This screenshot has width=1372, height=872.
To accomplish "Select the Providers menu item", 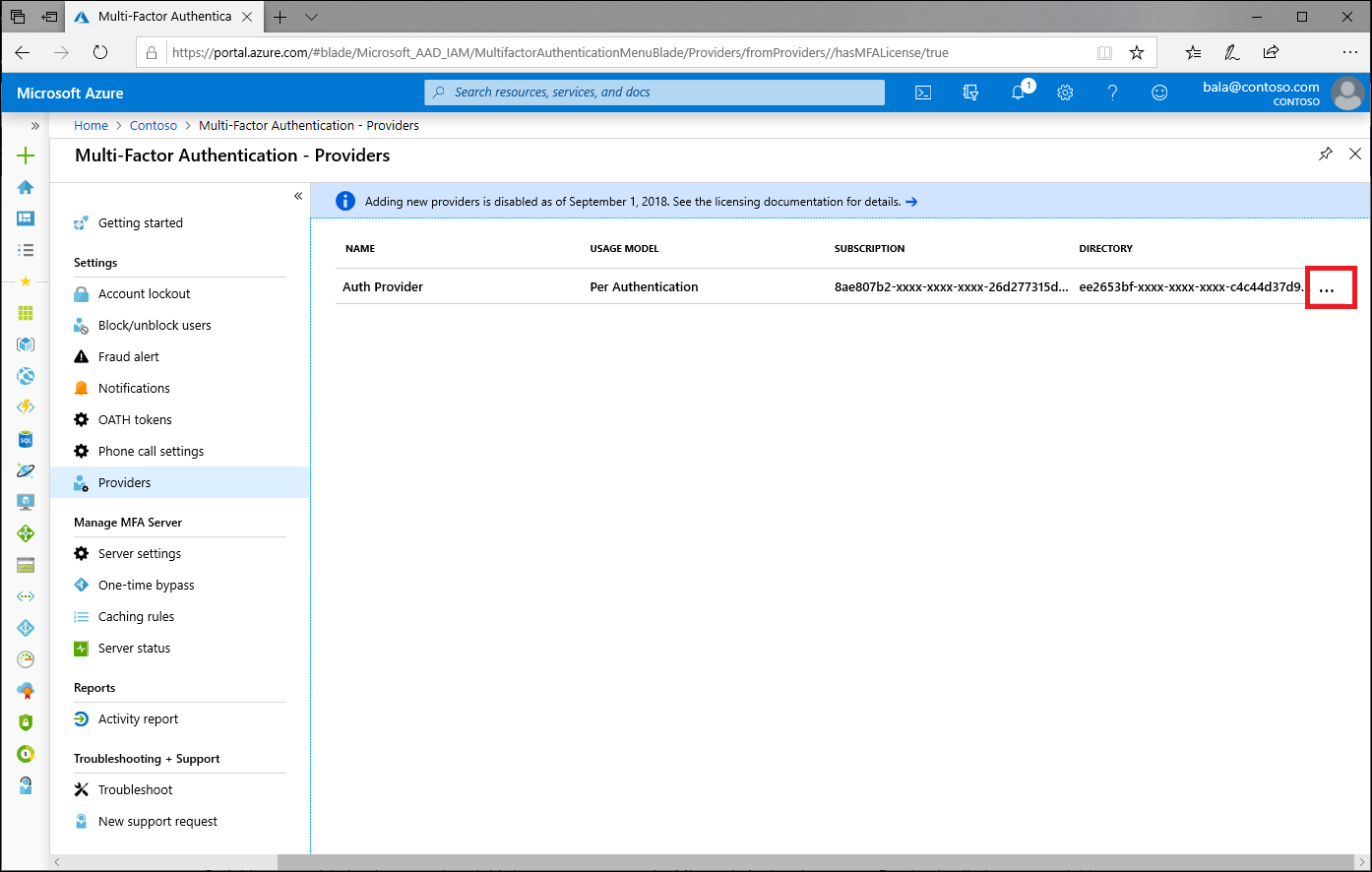I will coord(180,482).
